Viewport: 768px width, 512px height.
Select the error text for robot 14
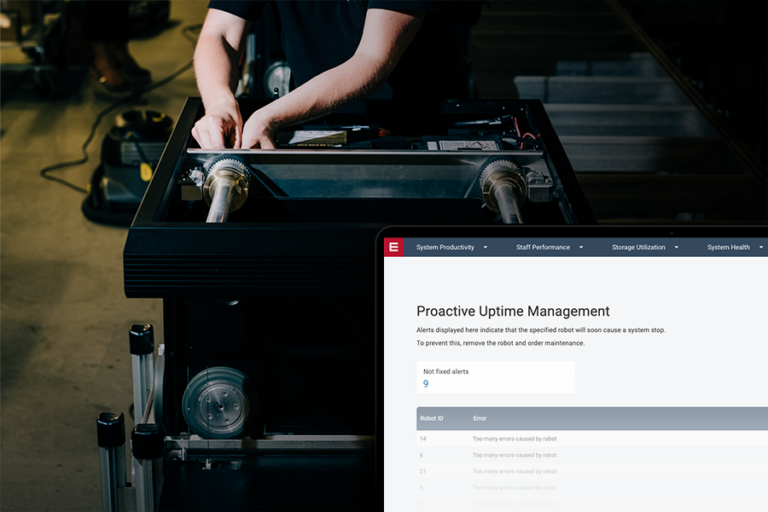tap(515, 439)
